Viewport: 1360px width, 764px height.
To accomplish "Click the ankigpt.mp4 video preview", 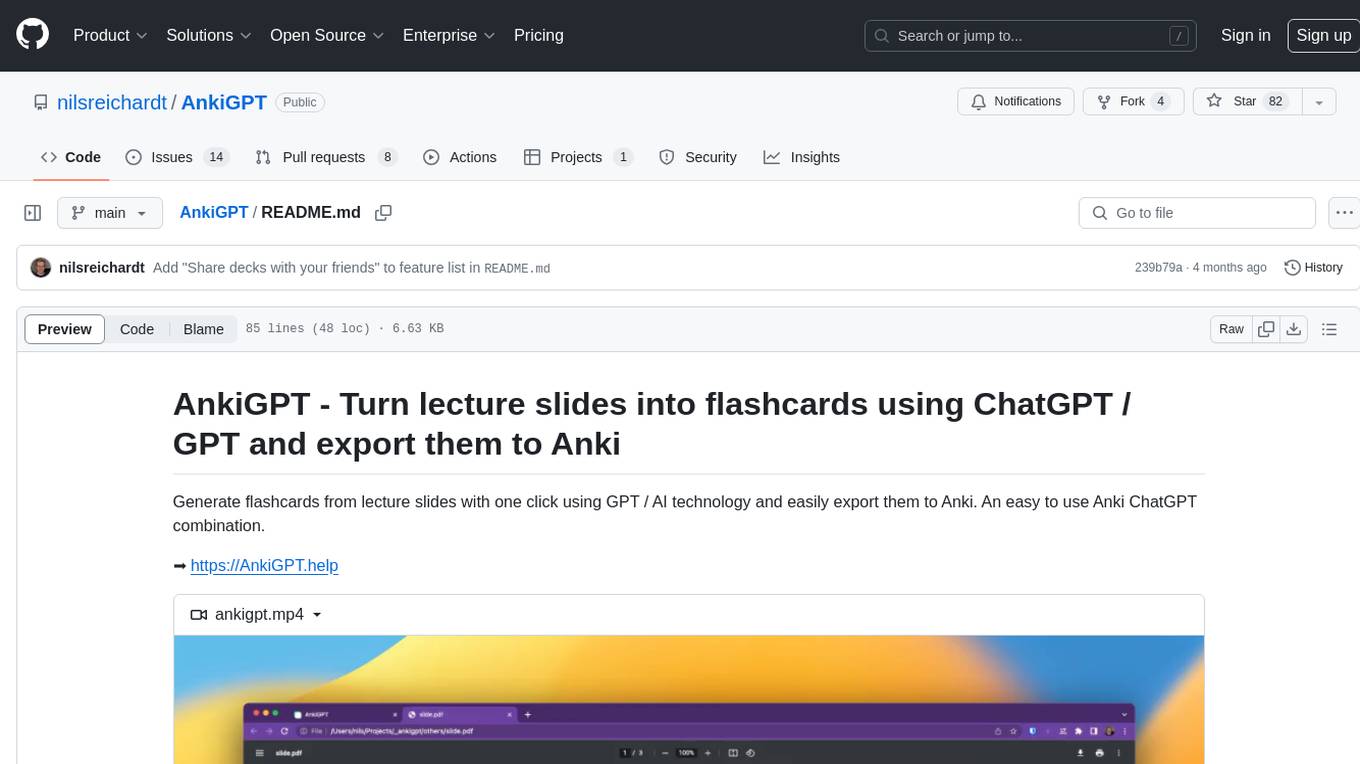I will [688, 700].
